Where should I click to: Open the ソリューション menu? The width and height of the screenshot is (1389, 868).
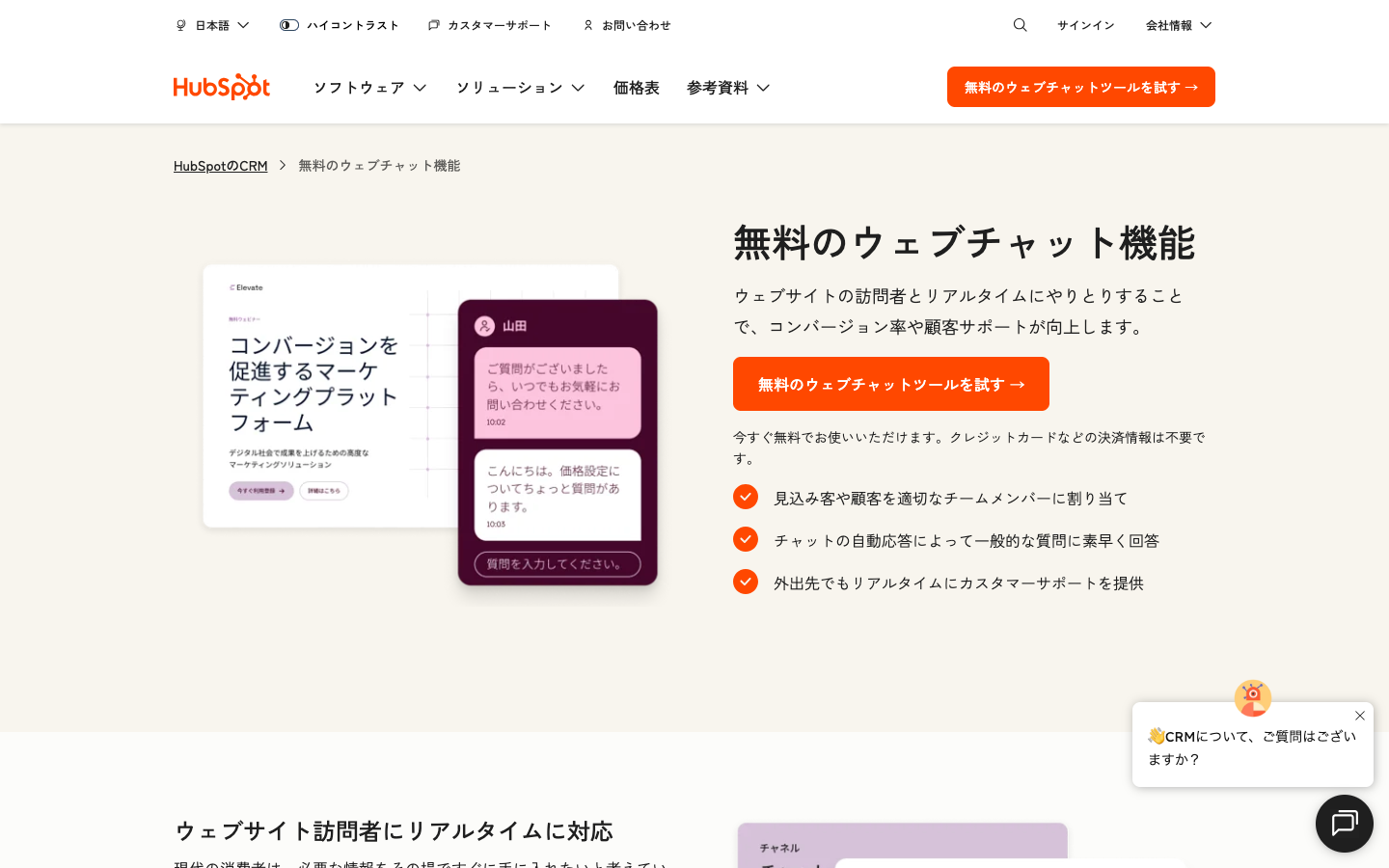pyautogui.click(x=520, y=88)
